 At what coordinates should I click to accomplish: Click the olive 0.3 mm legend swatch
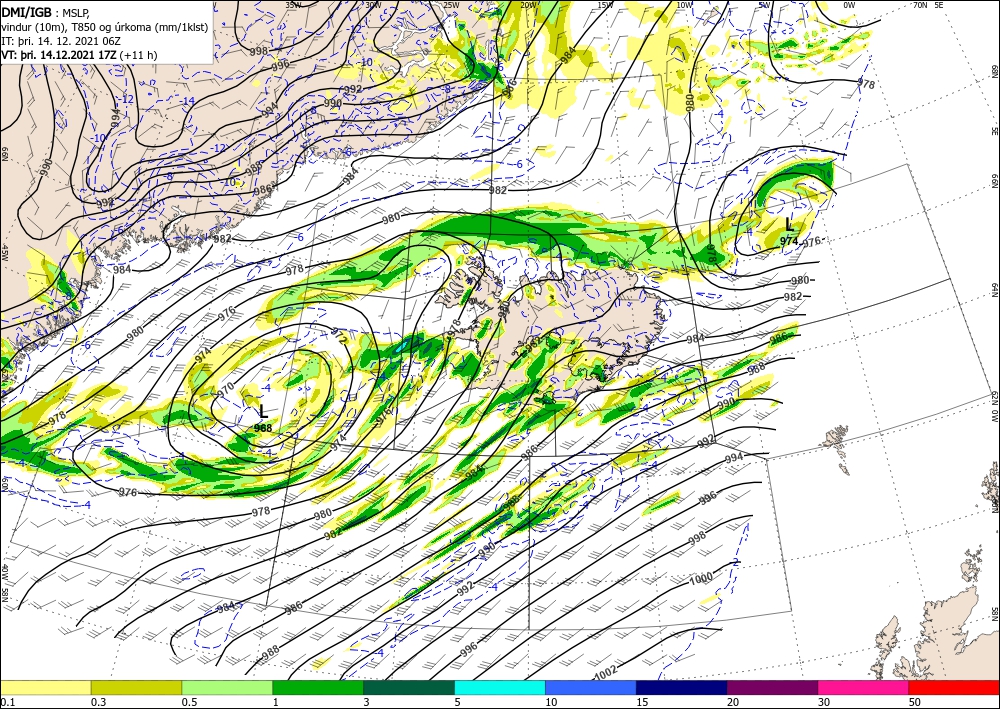tap(136, 687)
